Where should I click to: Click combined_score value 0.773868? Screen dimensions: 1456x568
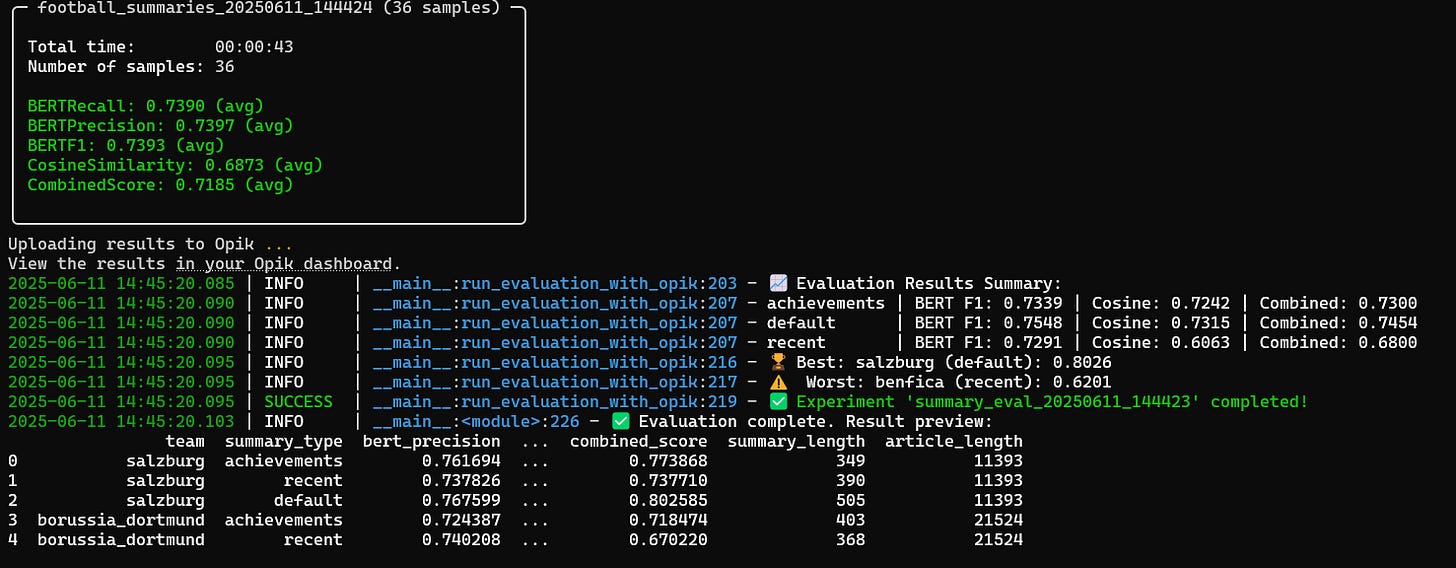[668, 460]
